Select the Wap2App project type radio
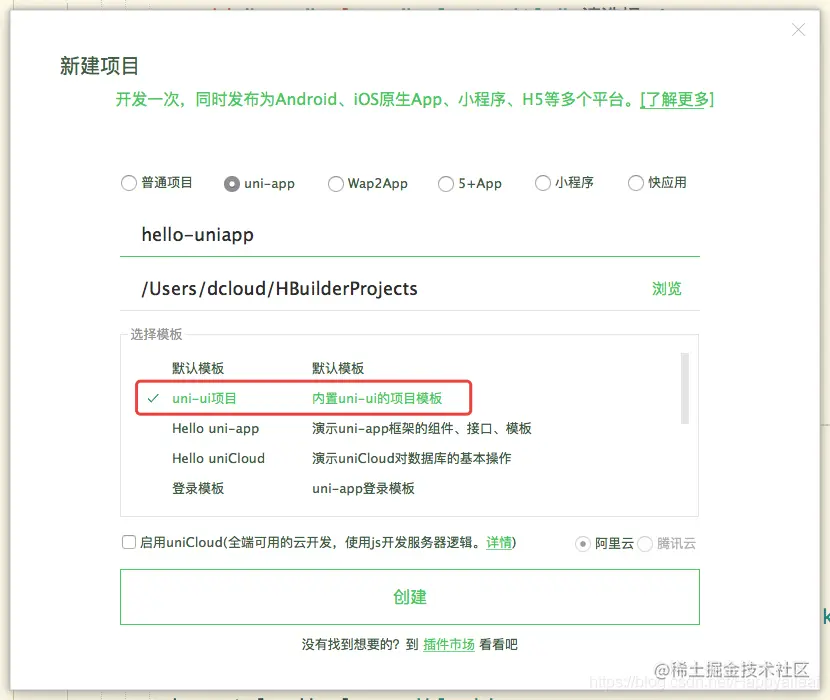This screenshot has height=700, width=830. coord(336,183)
